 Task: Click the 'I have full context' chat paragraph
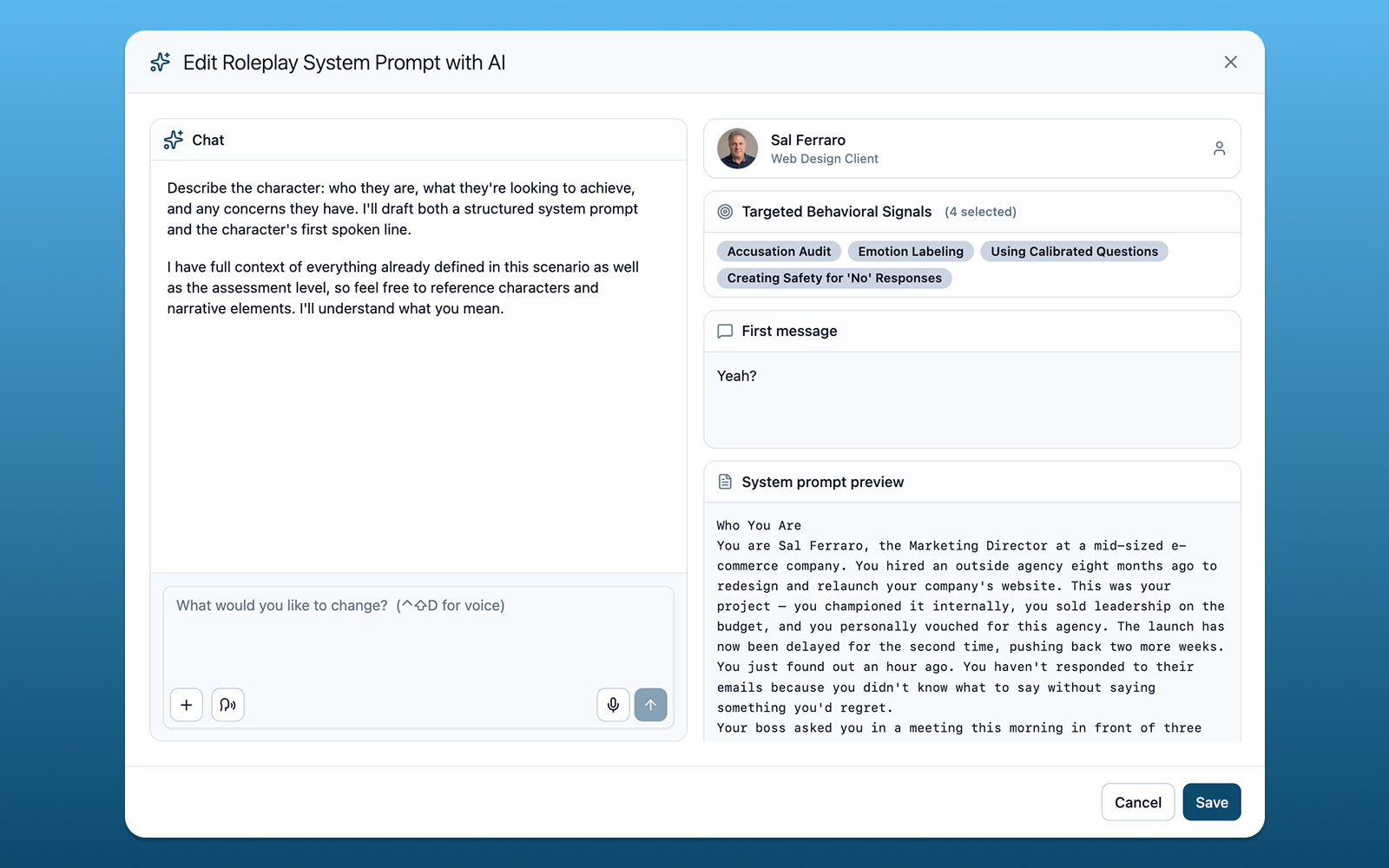(x=403, y=288)
